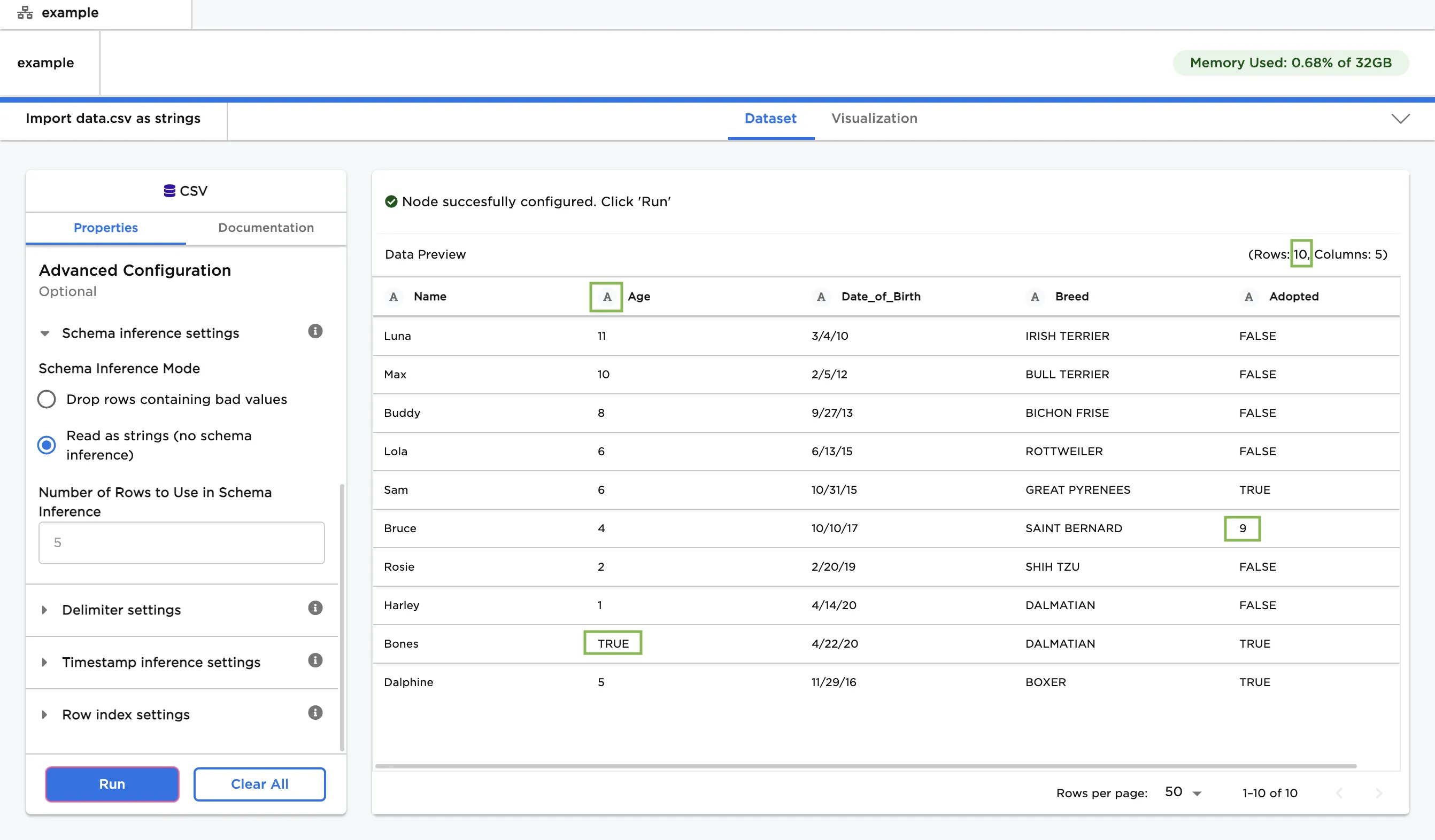Viewport: 1435px width, 840px height.
Task: Click the info icon for Timestamp inference settings
Action: point(315,660)
